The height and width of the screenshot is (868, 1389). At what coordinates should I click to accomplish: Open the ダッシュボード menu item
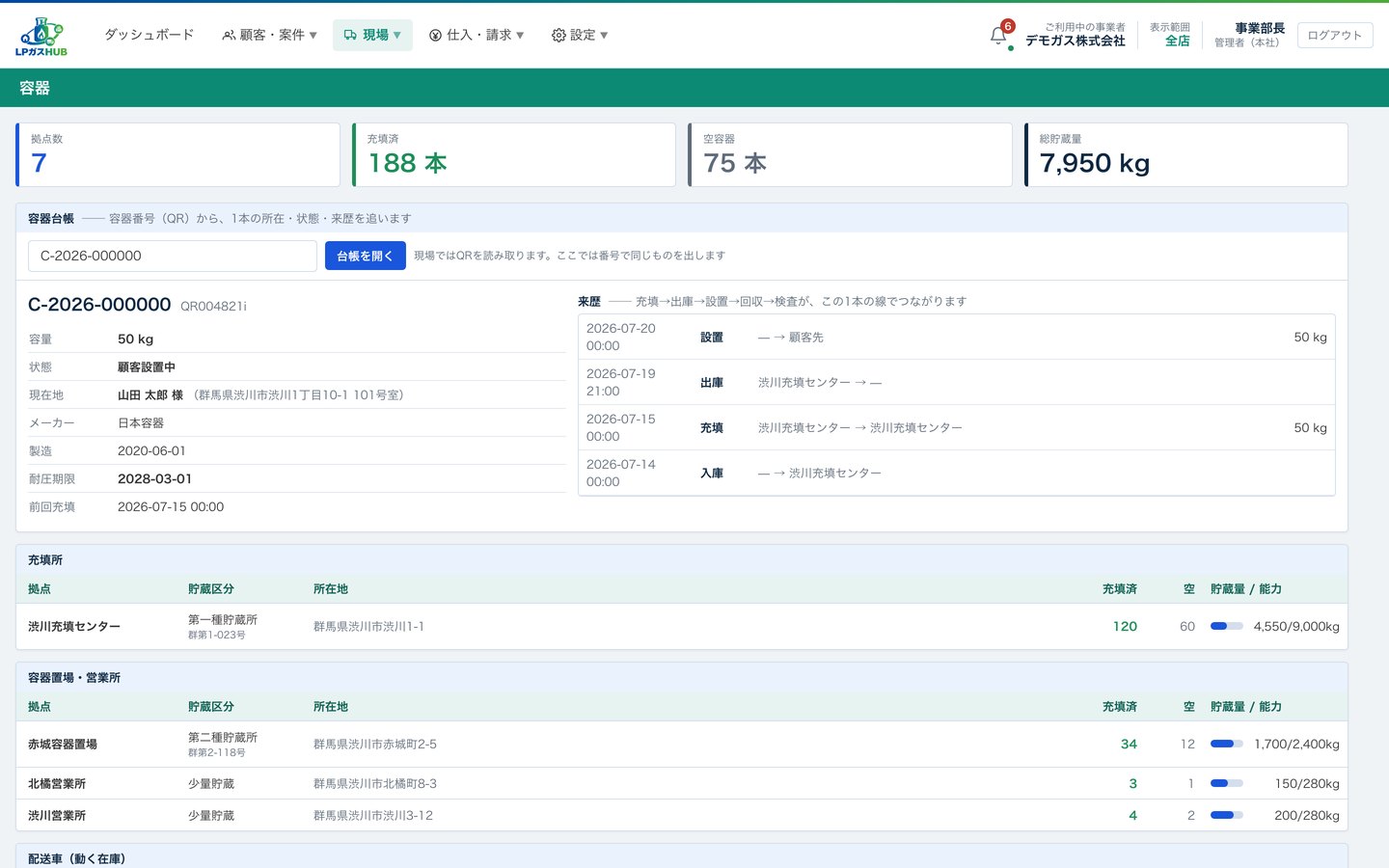point(150,35)
